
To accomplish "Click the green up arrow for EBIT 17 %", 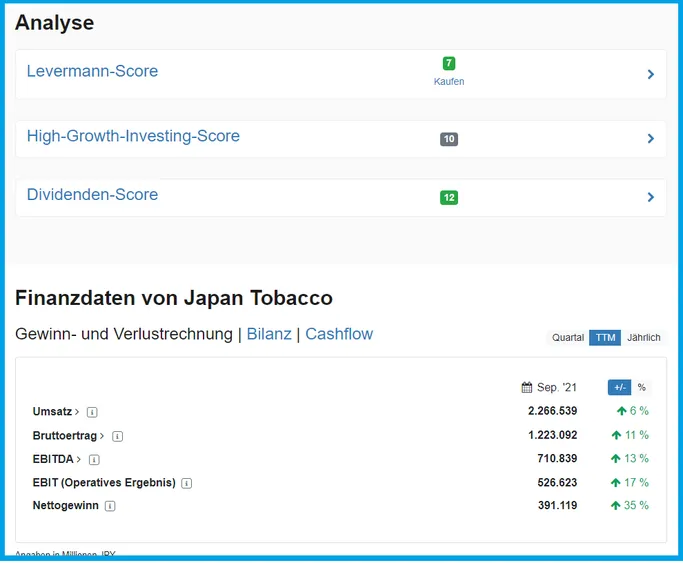I will click(x=615, y=482).
